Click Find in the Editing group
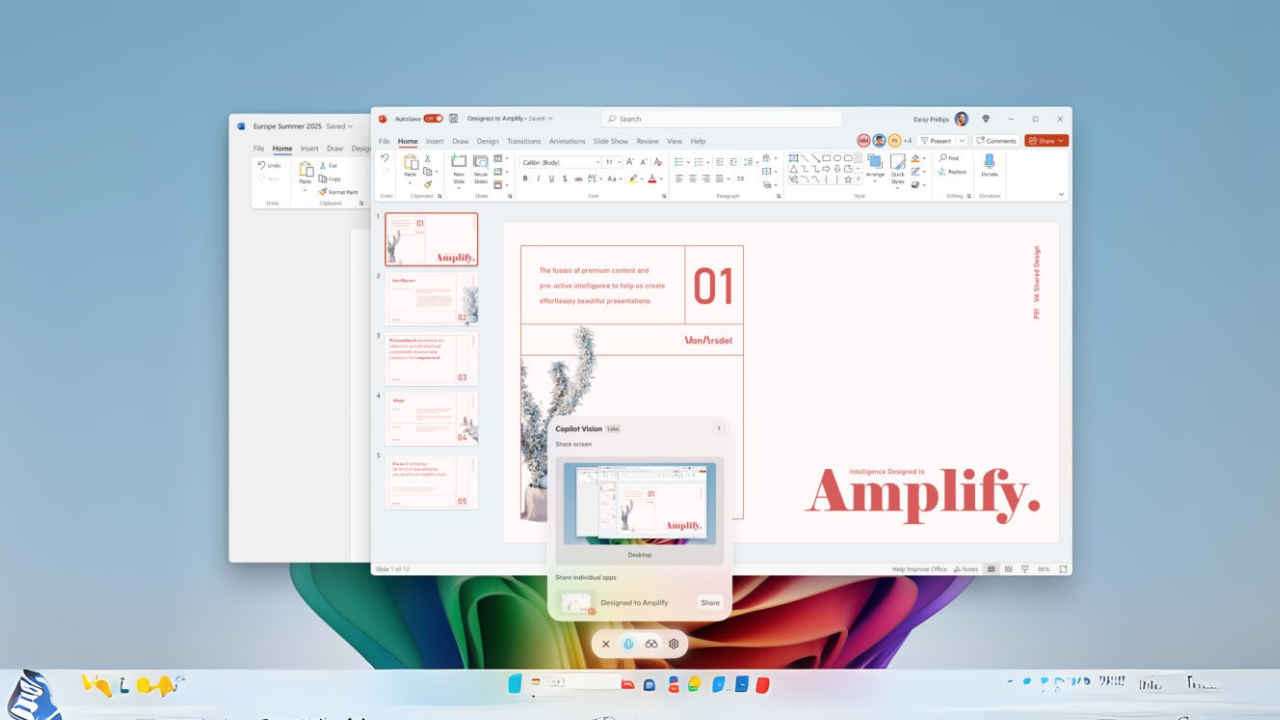Image resolution: width=1280 pixels, height=720 pixels. [x=948, y=158]
